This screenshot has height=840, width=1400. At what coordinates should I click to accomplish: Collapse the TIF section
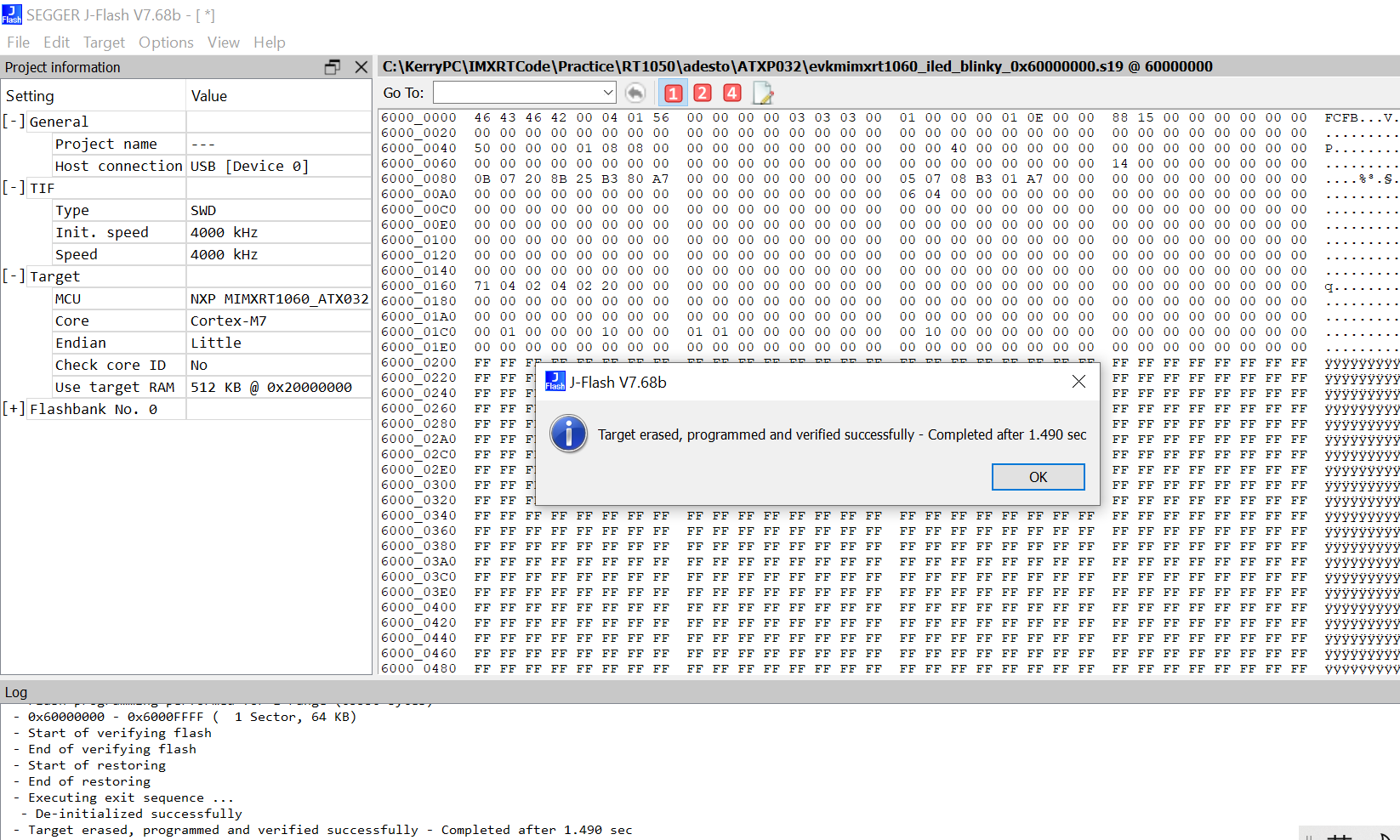pos(14,187)
